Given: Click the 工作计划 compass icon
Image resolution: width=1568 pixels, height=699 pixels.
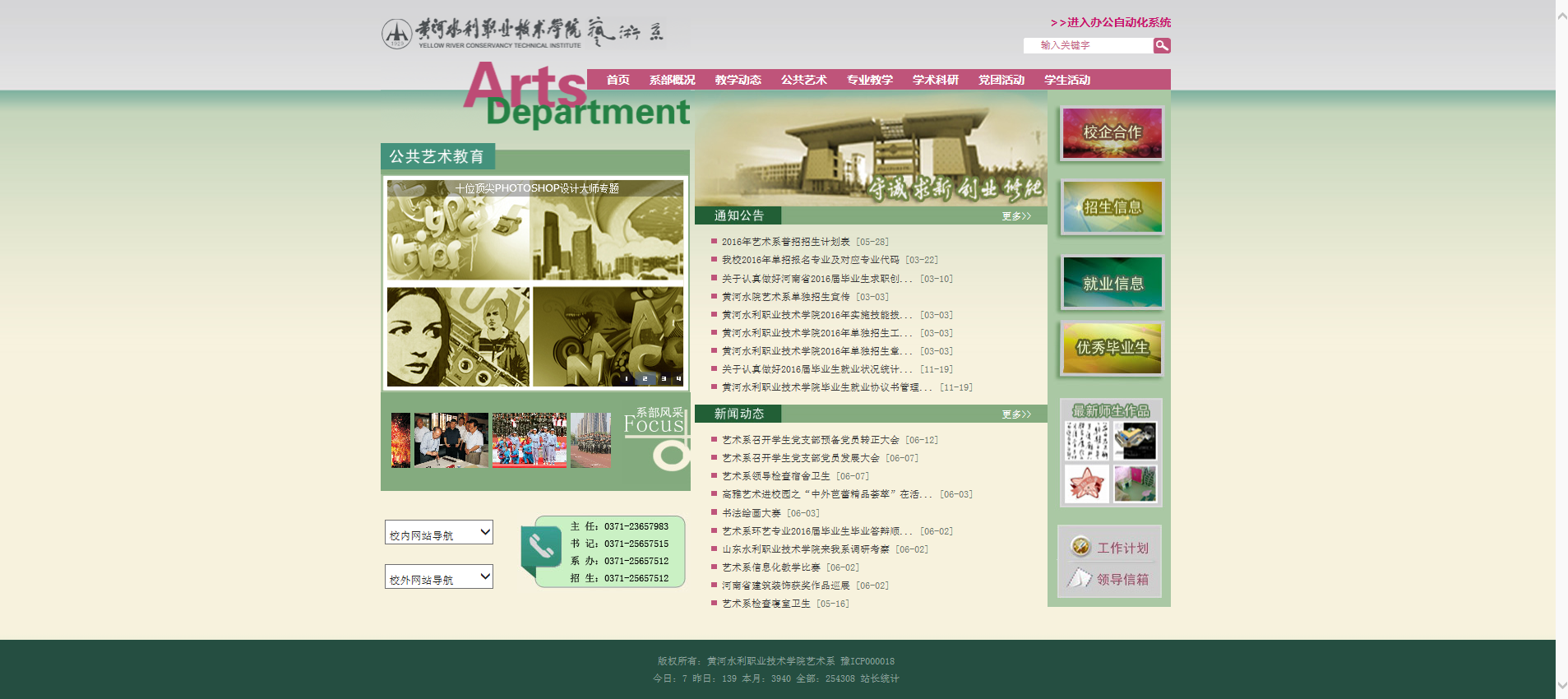Looking at the screenshot, I should click(1080, 547).
